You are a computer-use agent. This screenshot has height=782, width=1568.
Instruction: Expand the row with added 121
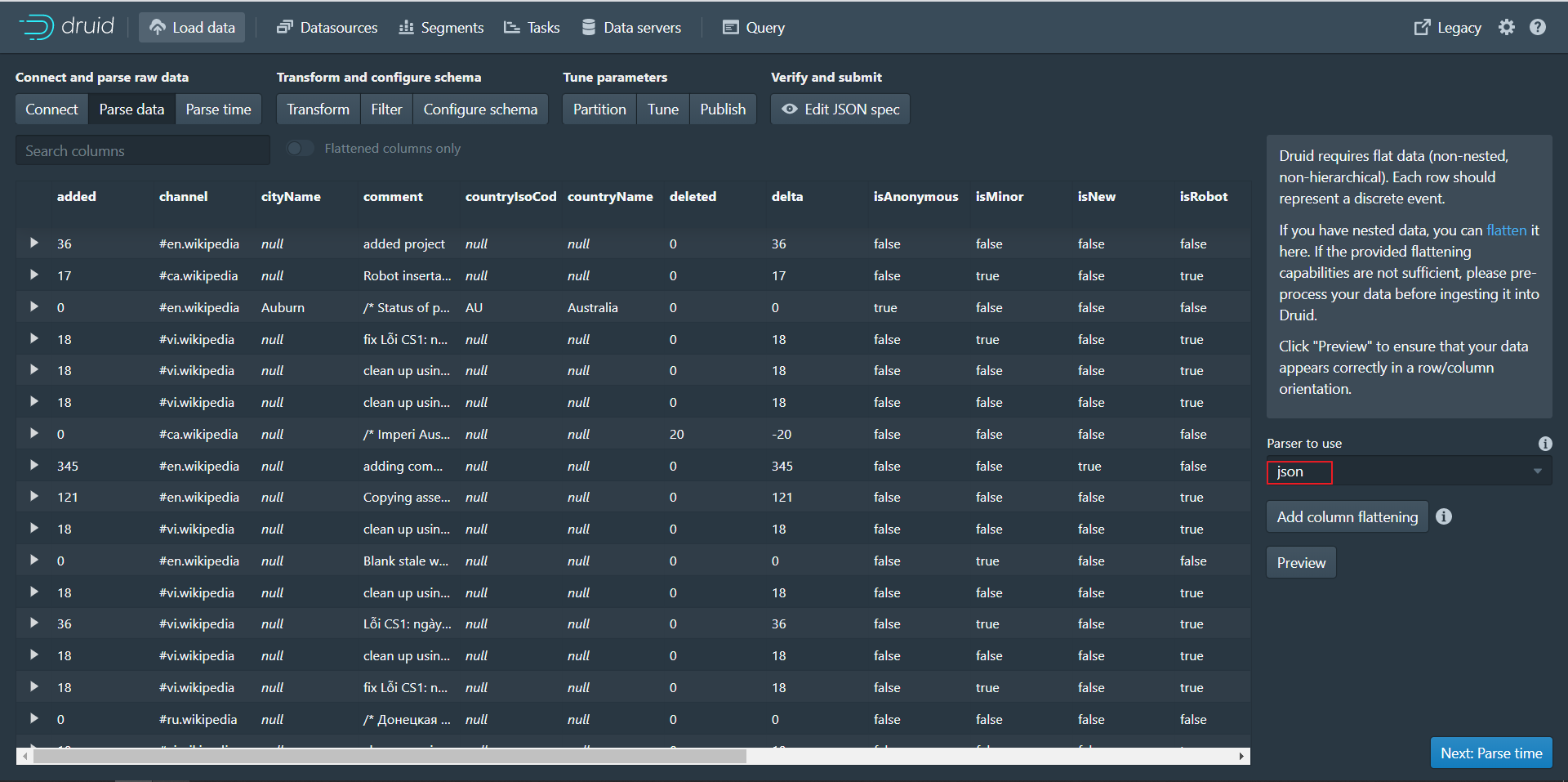pos(33,496)
